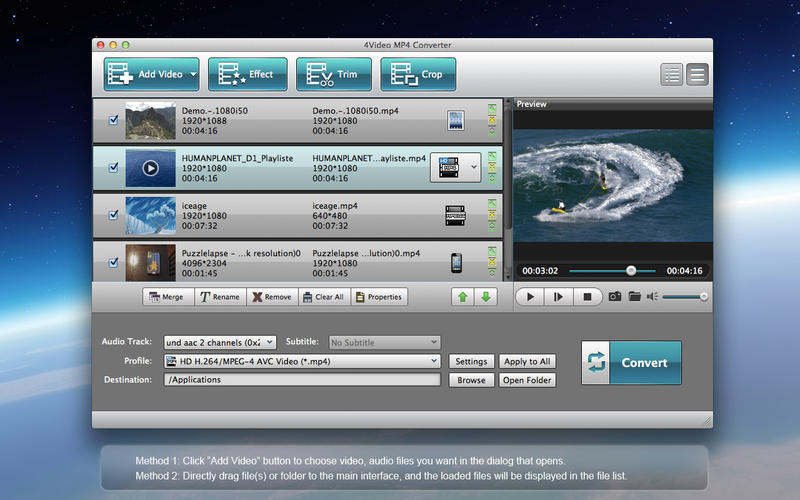The height and width of the screenshot is (500, 800).
Task: Switch to the list view mode icon
Action: (x=672, y=74)
